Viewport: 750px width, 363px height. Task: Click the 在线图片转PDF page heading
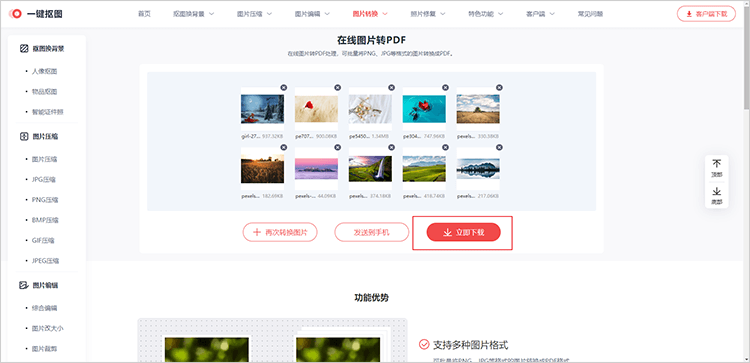pos(371,41)
